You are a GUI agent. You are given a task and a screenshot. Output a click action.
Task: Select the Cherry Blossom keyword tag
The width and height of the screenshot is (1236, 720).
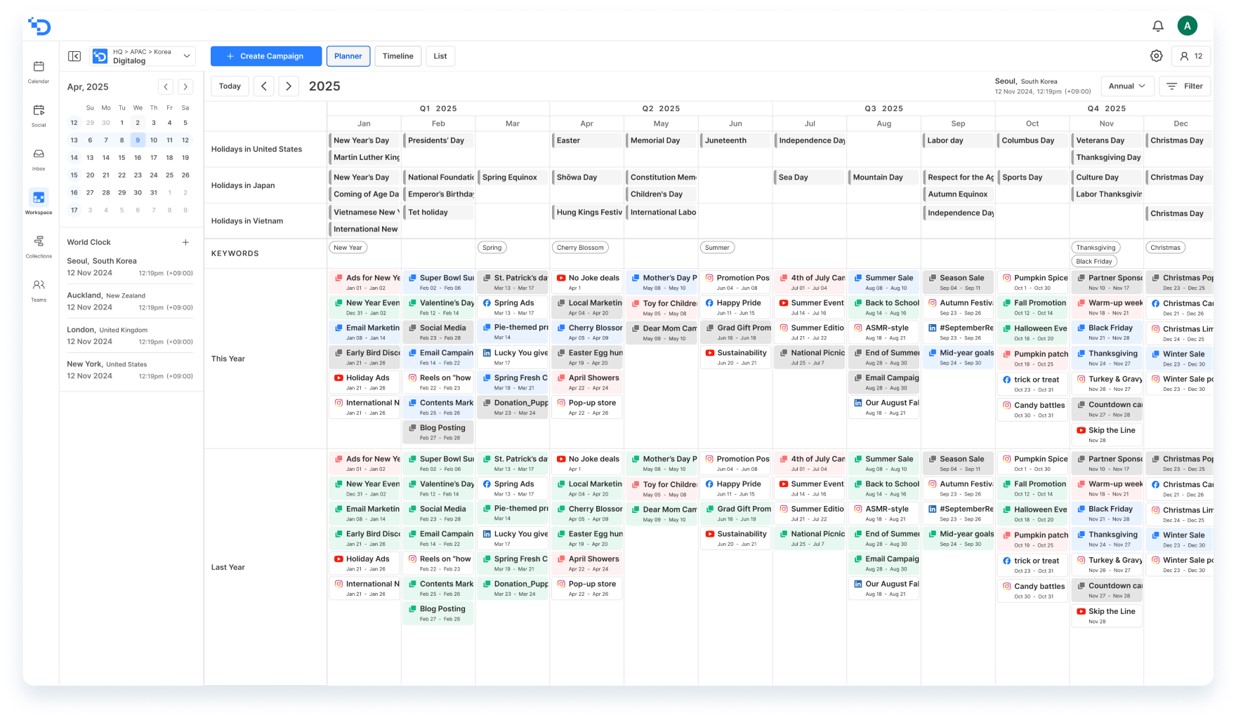coord(580,247)
